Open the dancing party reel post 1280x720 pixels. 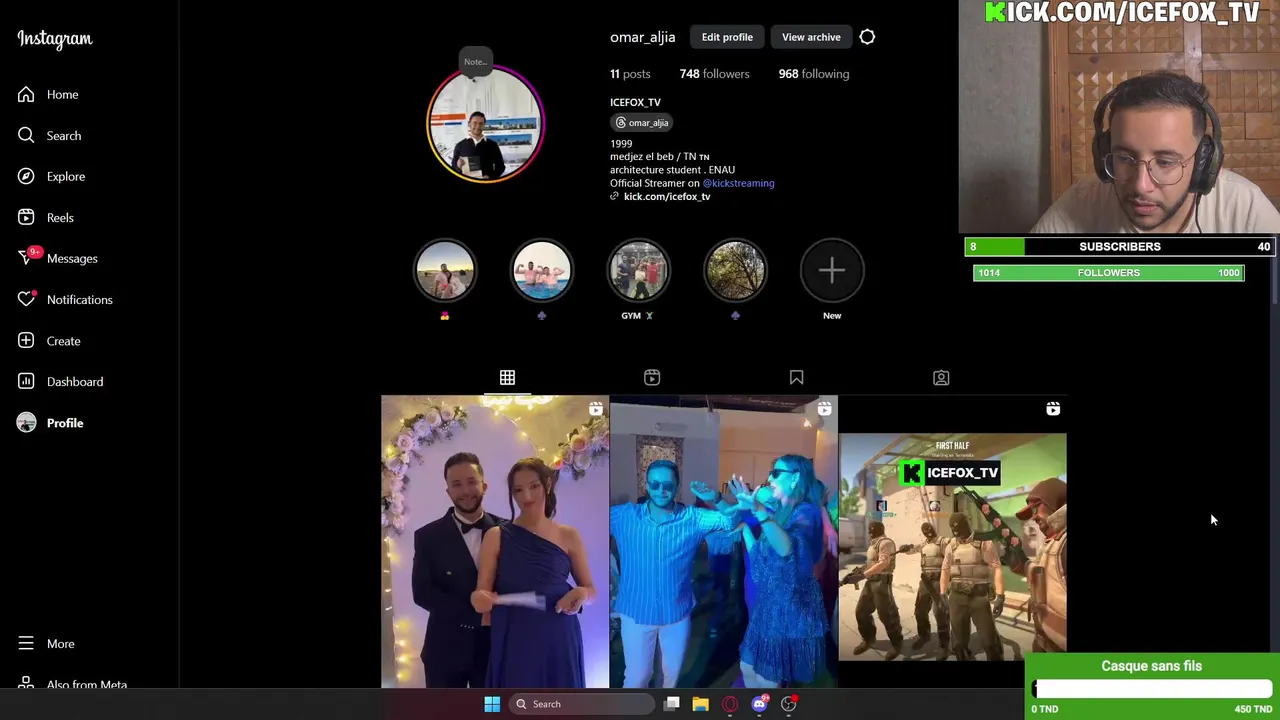724,542
